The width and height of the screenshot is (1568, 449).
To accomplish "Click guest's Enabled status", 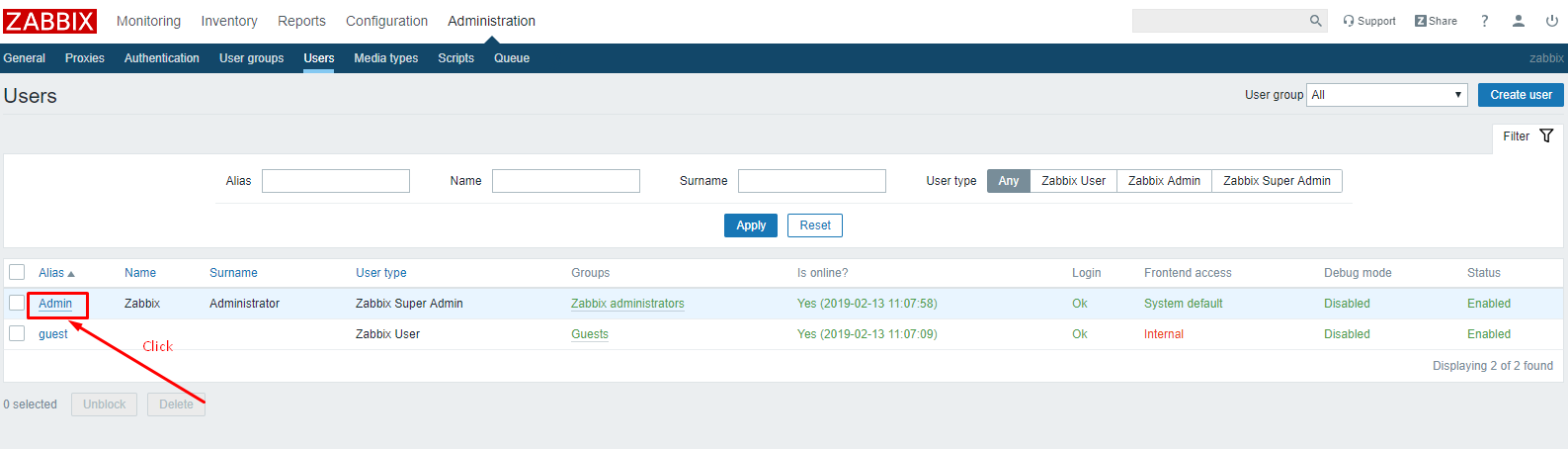I will click(1489, 334).
